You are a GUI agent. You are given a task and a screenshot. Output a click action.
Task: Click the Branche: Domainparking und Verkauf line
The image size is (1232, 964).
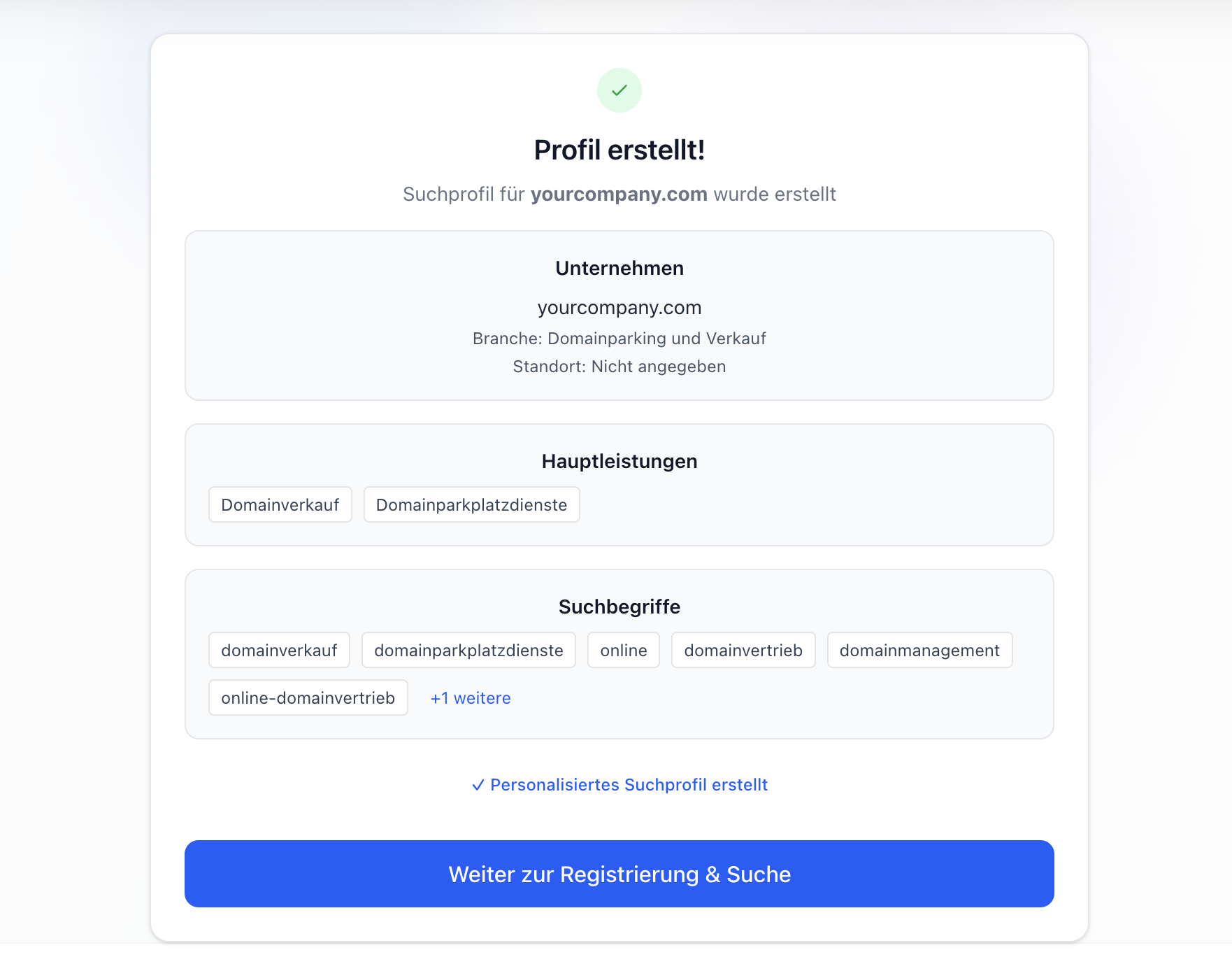(x=619, y=339)
